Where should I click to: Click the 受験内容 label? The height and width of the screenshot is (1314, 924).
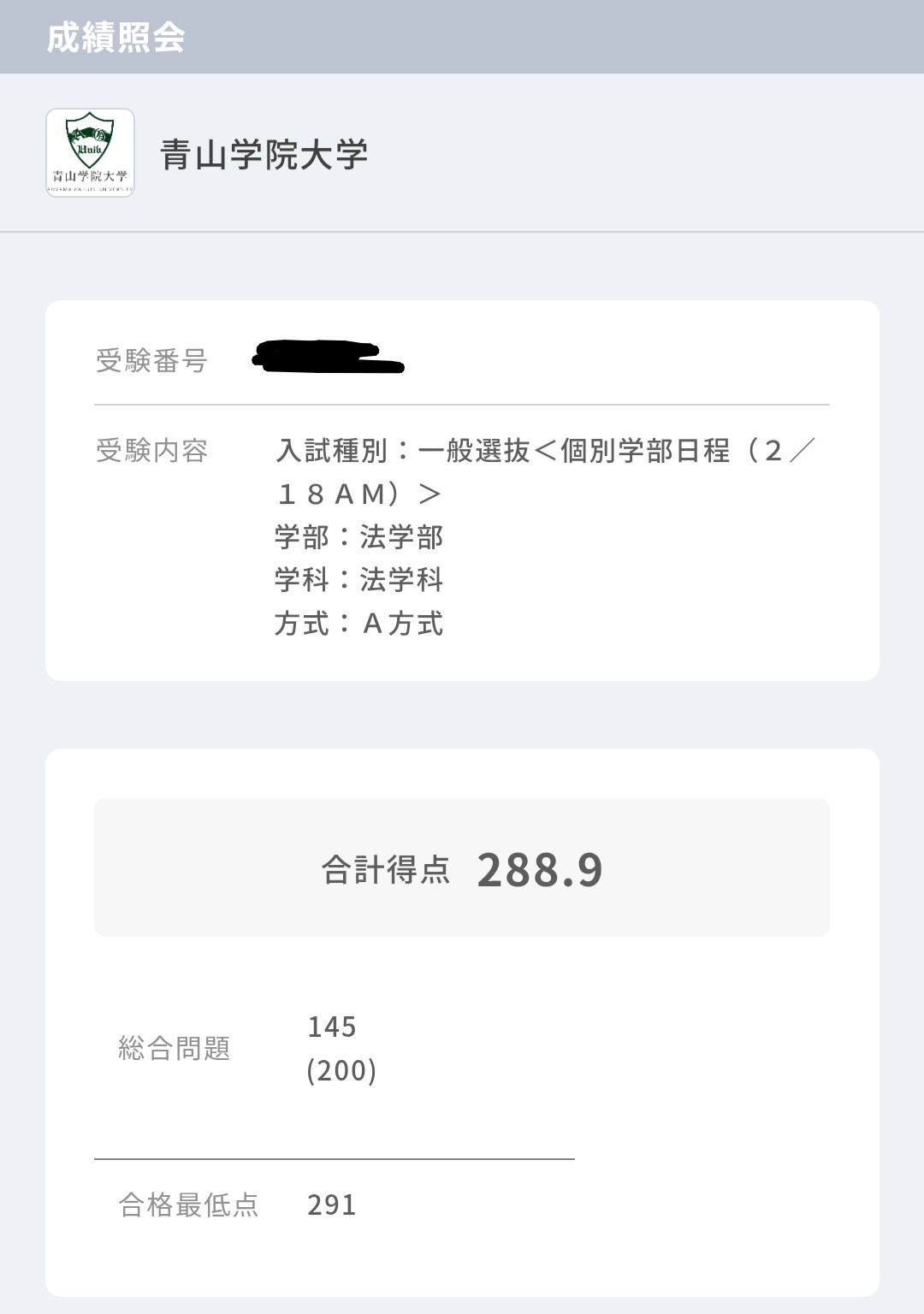151,451
